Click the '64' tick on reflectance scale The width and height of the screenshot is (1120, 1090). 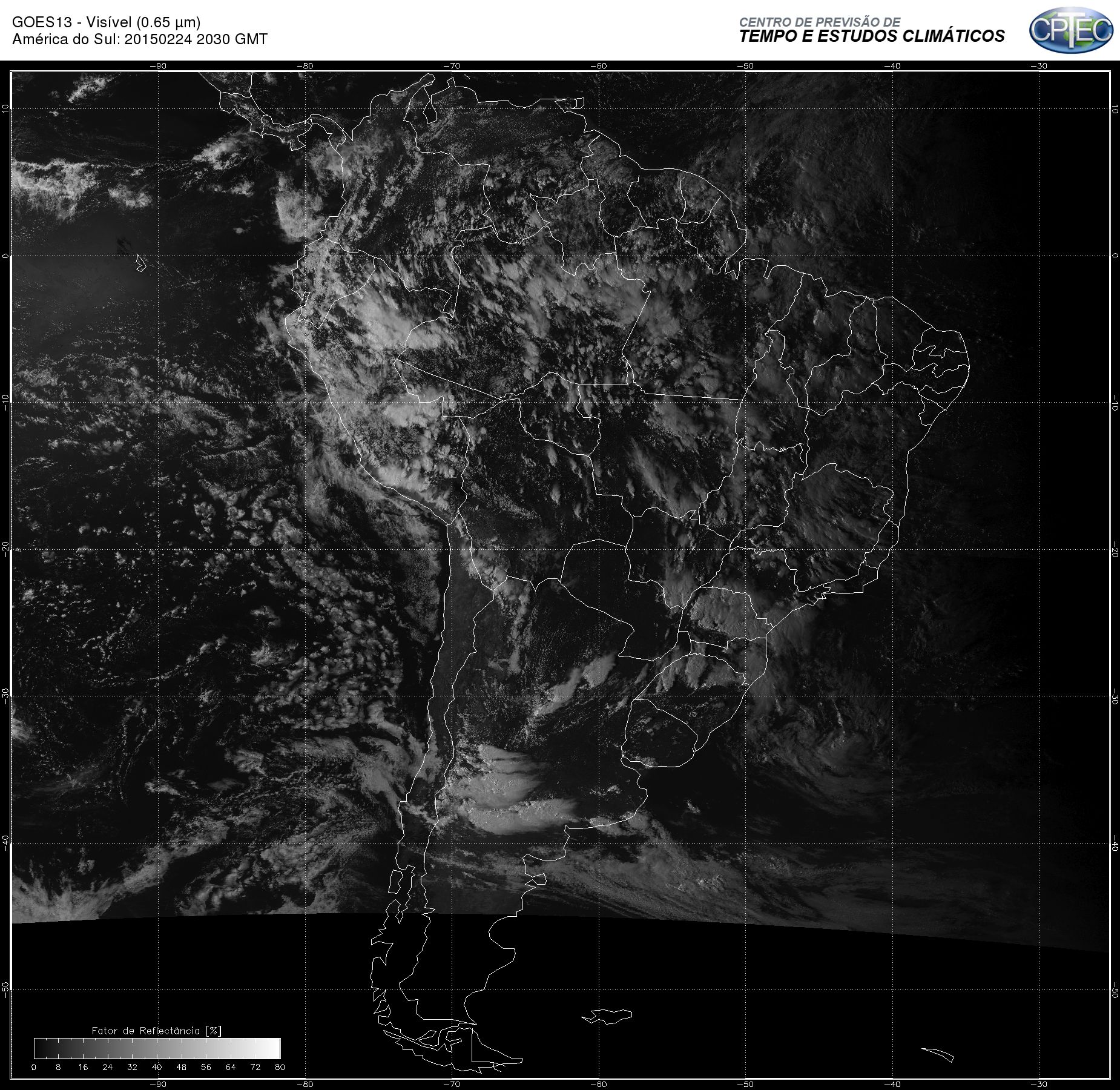click(x=231, y=1067)
